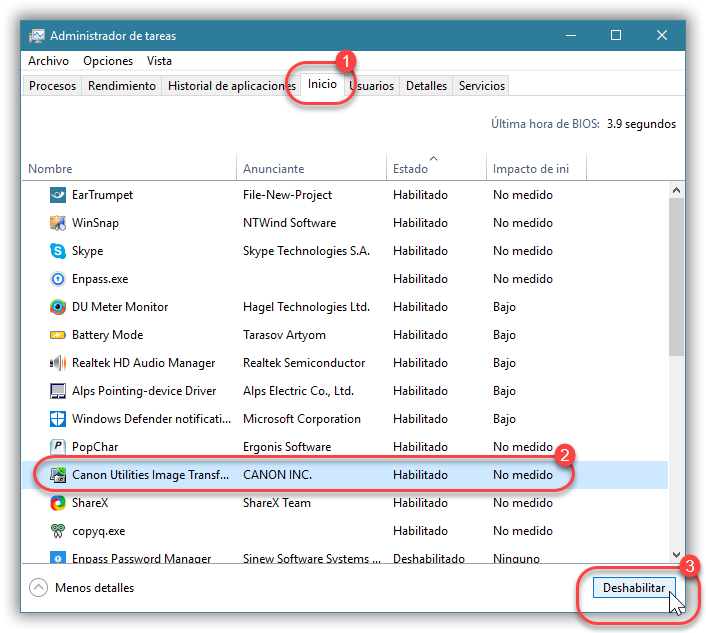706x633 pixels.
Task: Click publisher Tarasov Artyom
Action: pos(284,335)
